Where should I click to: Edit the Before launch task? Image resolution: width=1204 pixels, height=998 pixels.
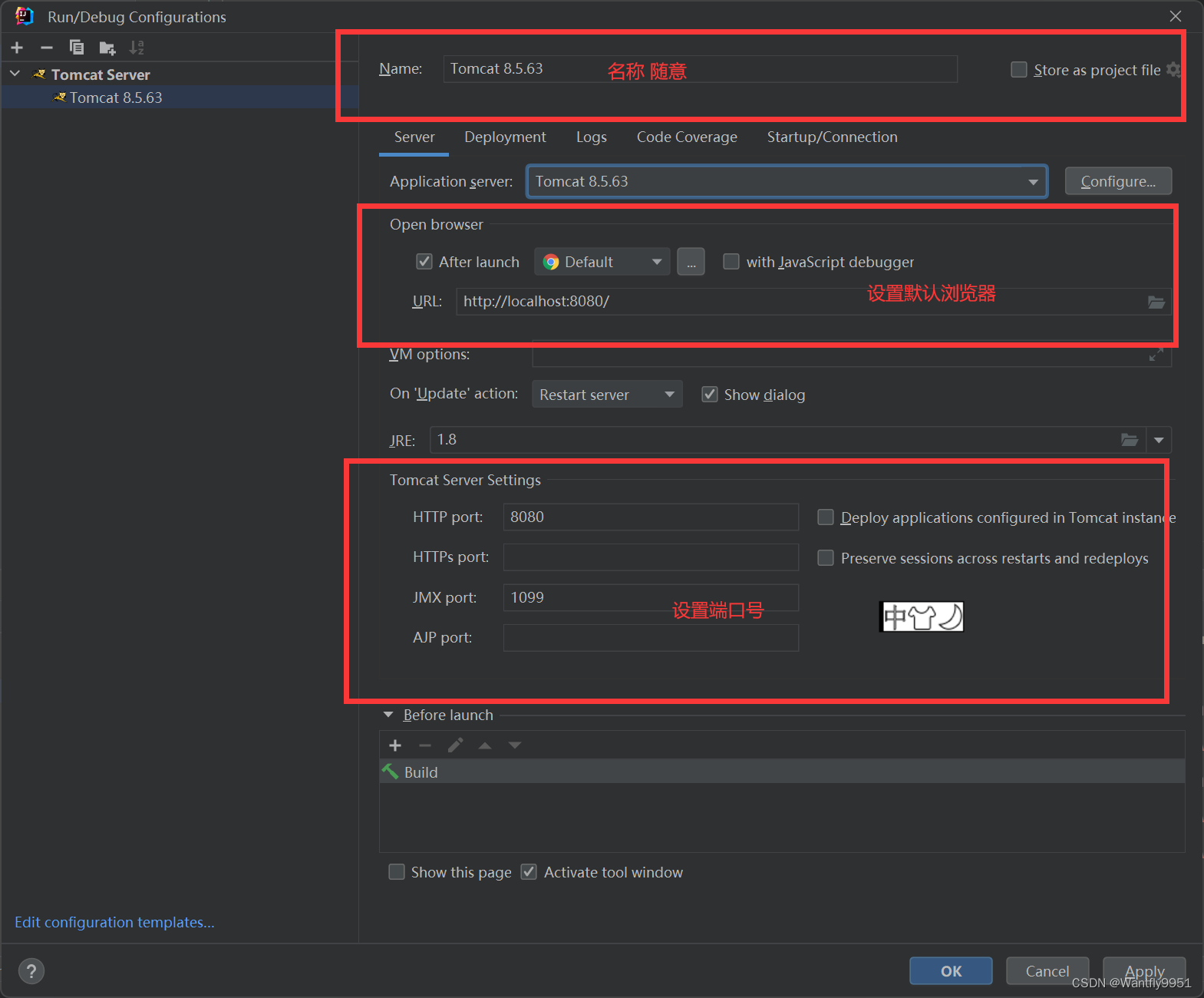click(455, 745)
